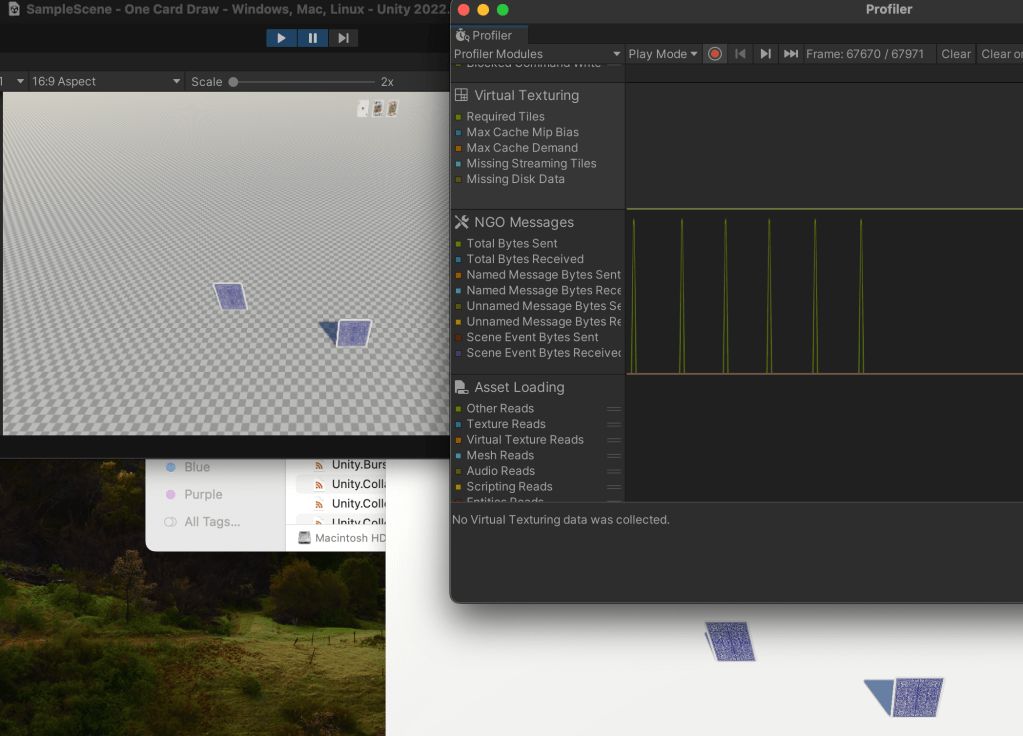
Task: Go to next frame in Profiler
Action: (765, 54)
